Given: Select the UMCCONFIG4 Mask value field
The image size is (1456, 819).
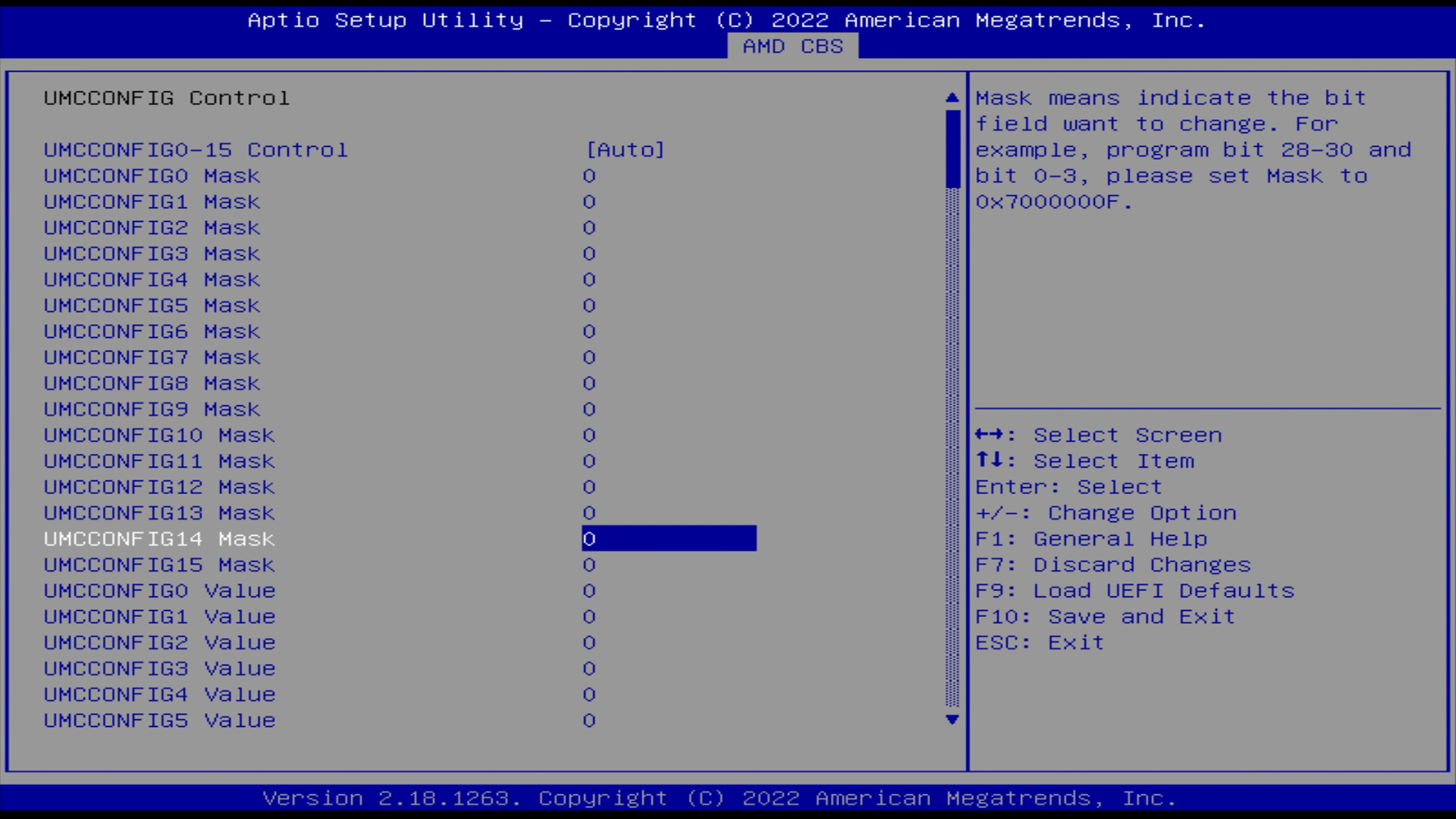Looking at the screenshot, I should (589, 280).
